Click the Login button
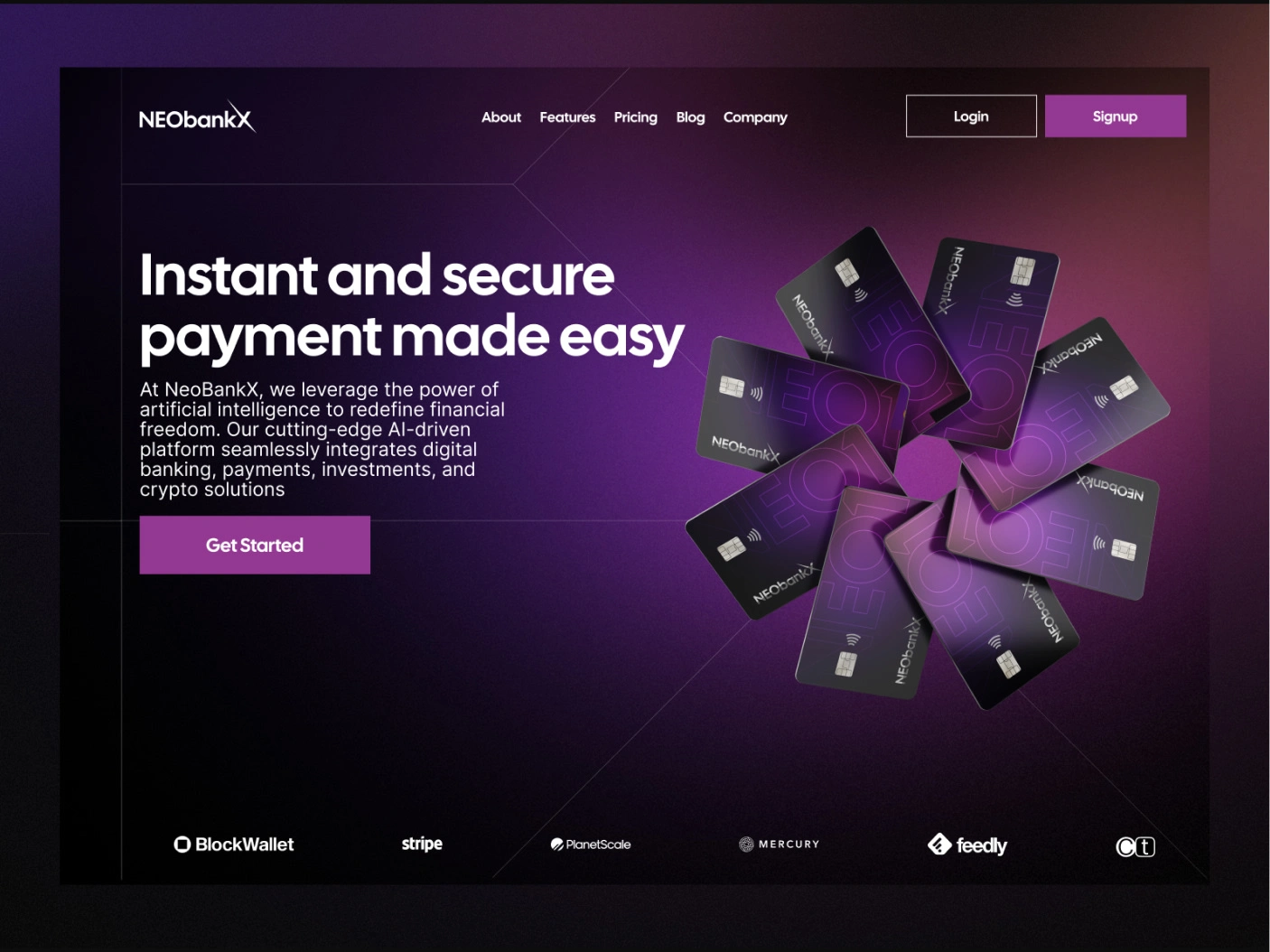This screenshot has width=1270, height=952. pyautogui.click(x=971, y=116)
